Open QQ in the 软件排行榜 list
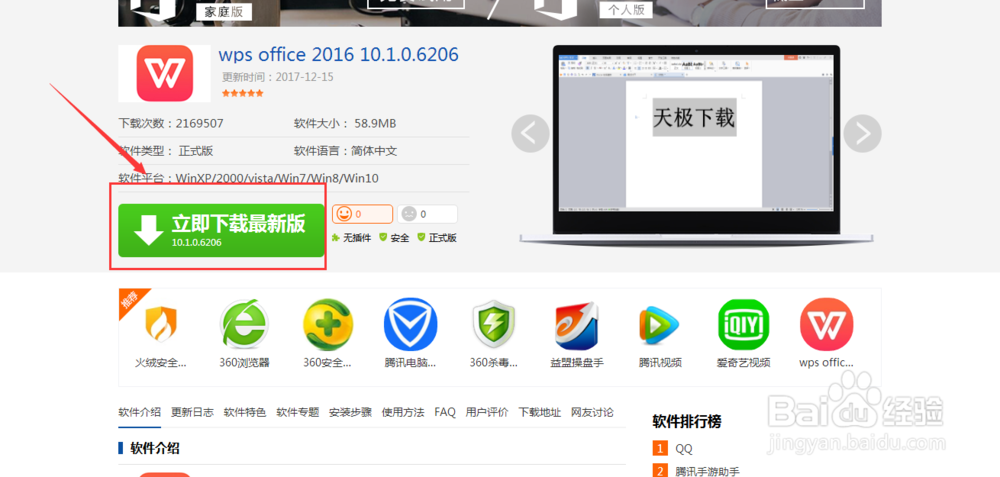1000x477 pixels. [x=684, y=449]
